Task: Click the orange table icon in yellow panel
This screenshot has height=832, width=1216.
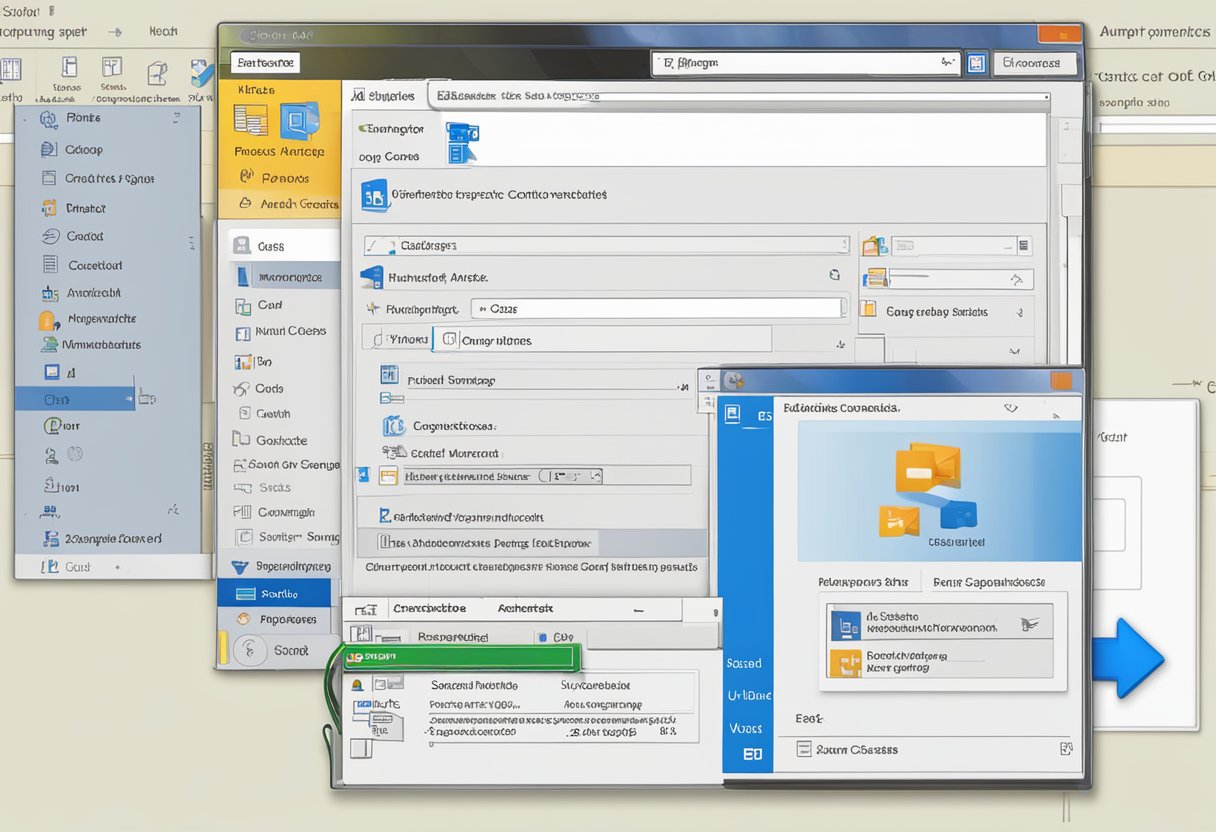Action: (250, 119)
